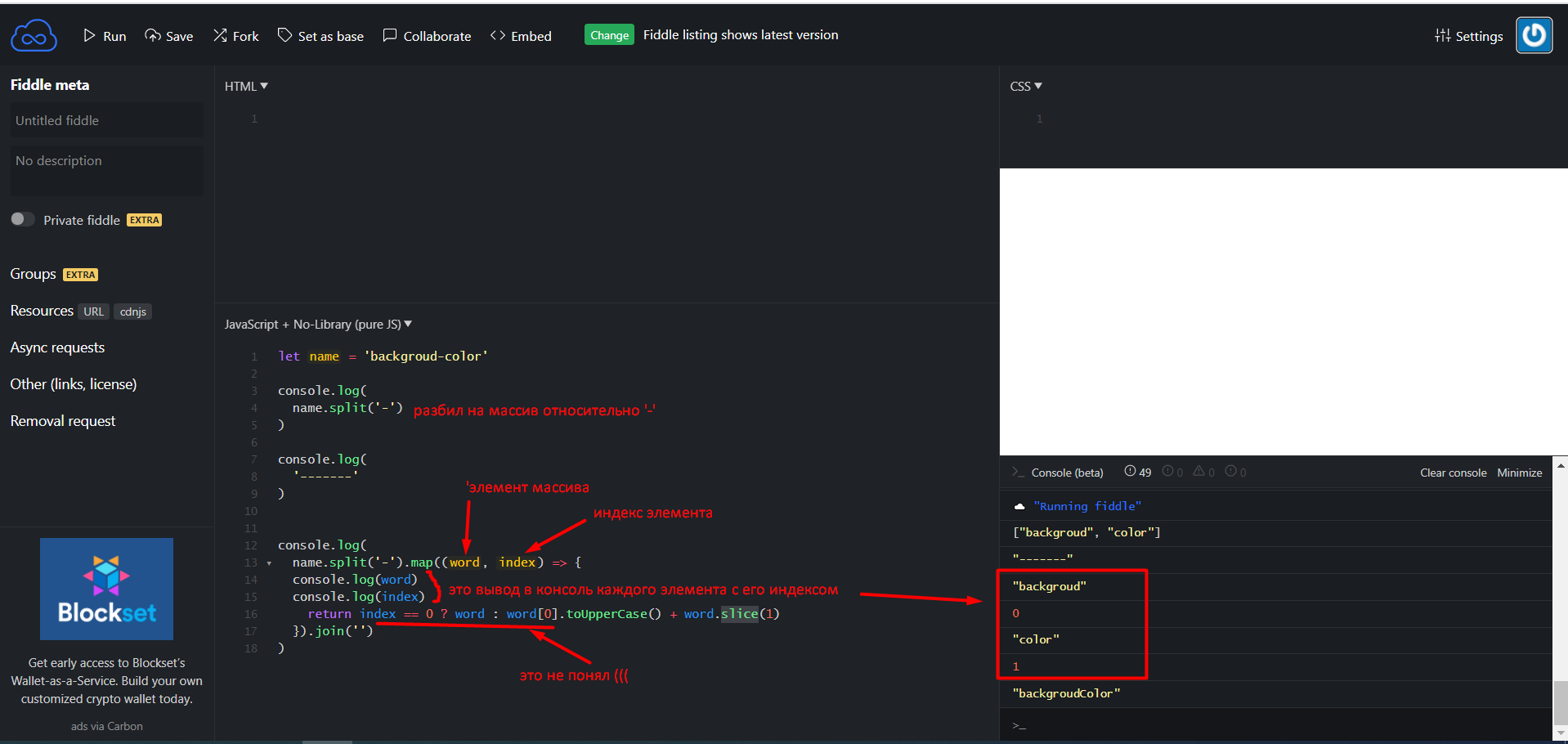The height and width of the screenshot is (744, 1568).
Task: Click the white result preview pane
Action: point(1284,311)
